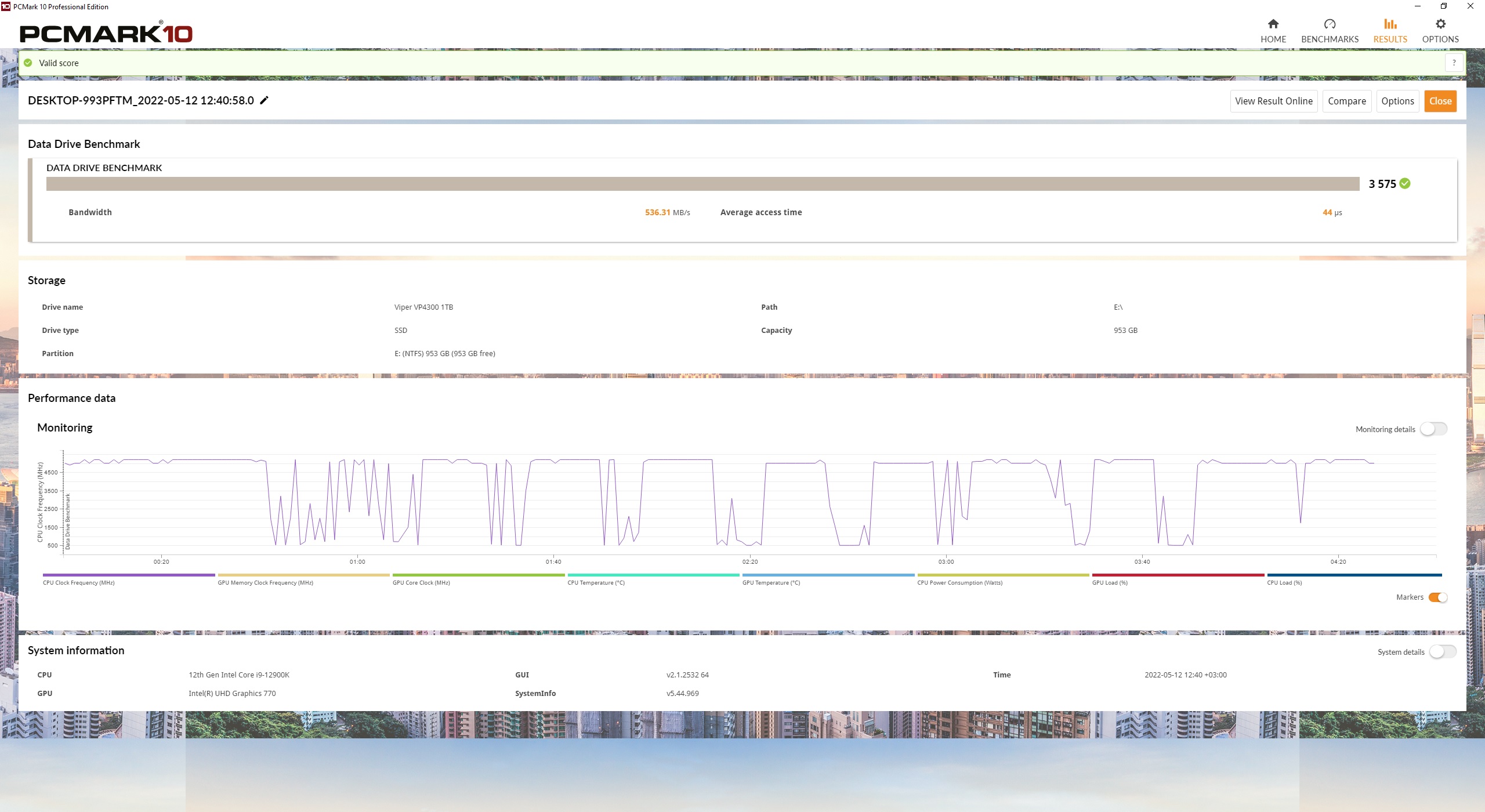
Task: Open the Options button menu in result header
Action: [x=1397, y=101]
